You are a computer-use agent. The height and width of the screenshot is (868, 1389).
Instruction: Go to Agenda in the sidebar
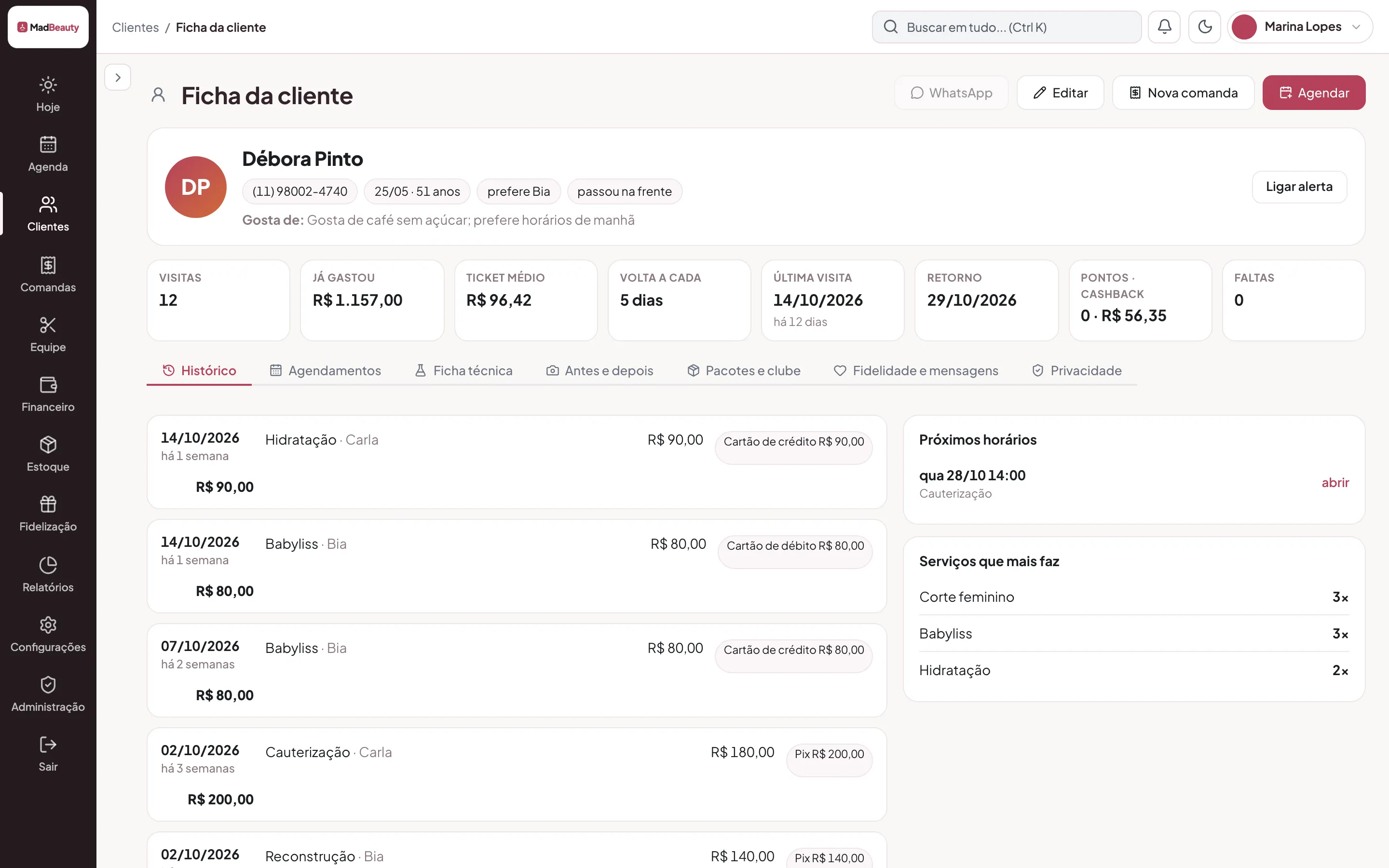click(x=48, y=154)
